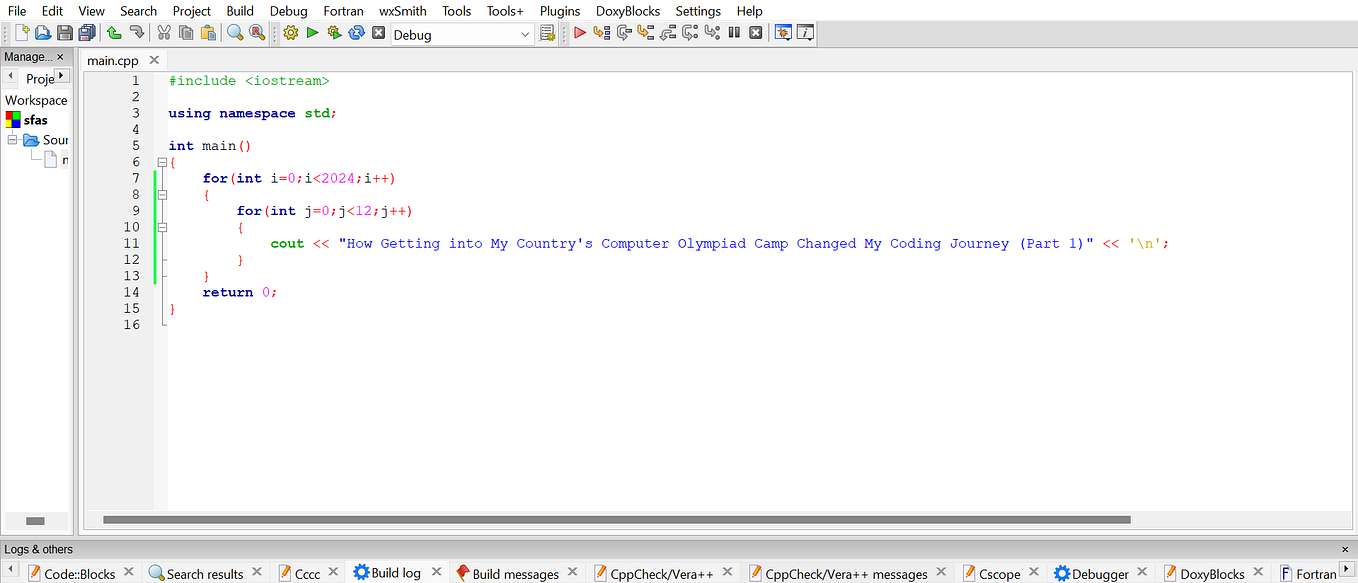The image size is (1358, 583).
Task: Save all open files
Action: pos(86,32)
